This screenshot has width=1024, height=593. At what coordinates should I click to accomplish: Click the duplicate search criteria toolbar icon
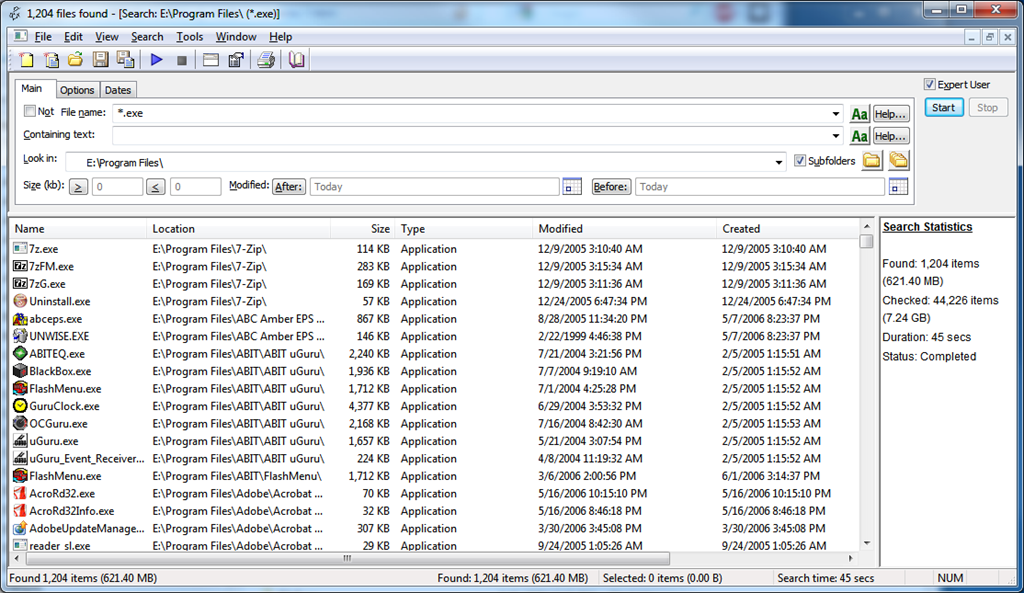51,60
